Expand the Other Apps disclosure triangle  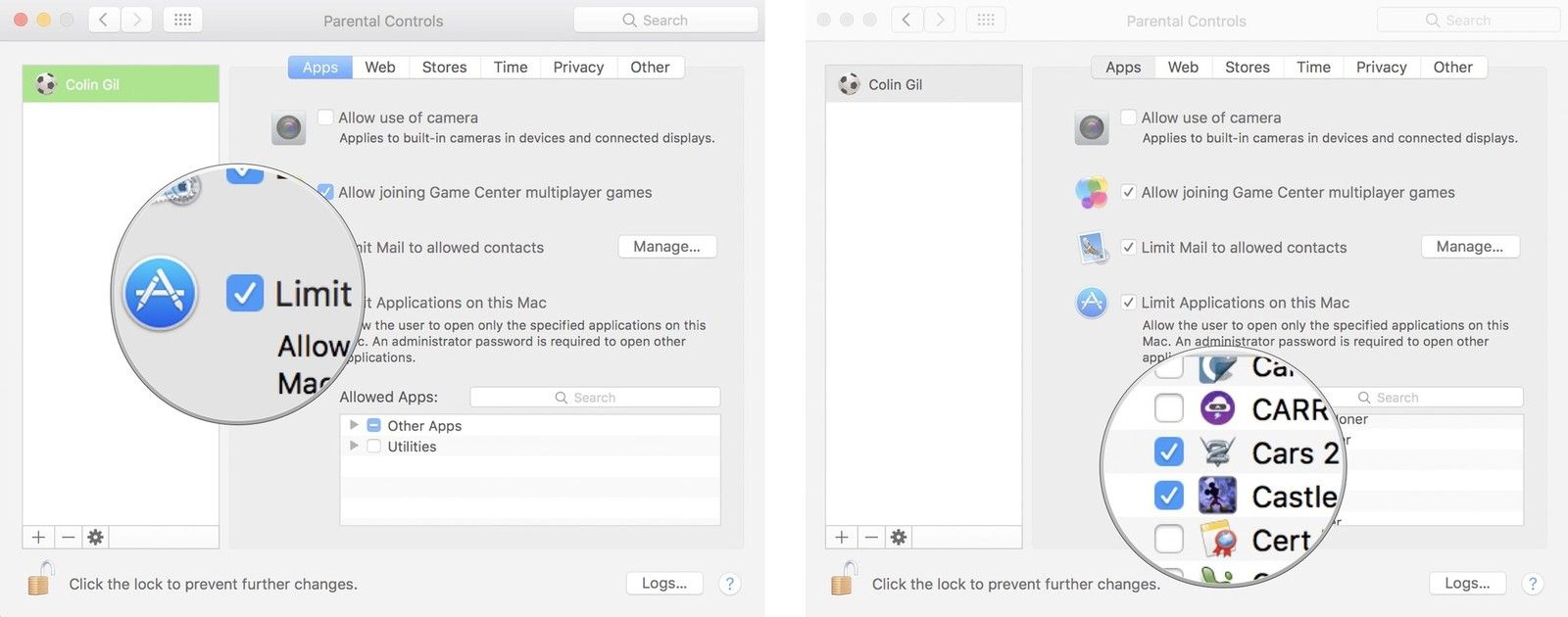[x=354, y=425]
